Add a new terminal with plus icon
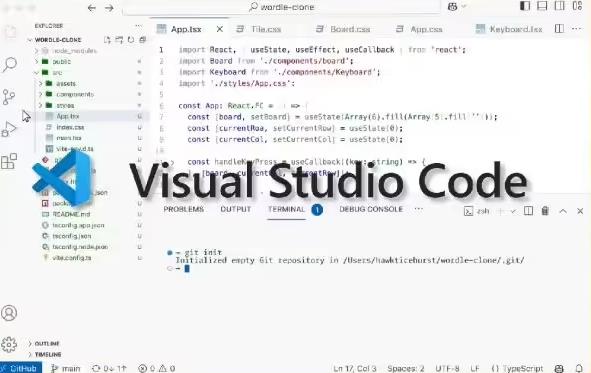 coord(501,211)
